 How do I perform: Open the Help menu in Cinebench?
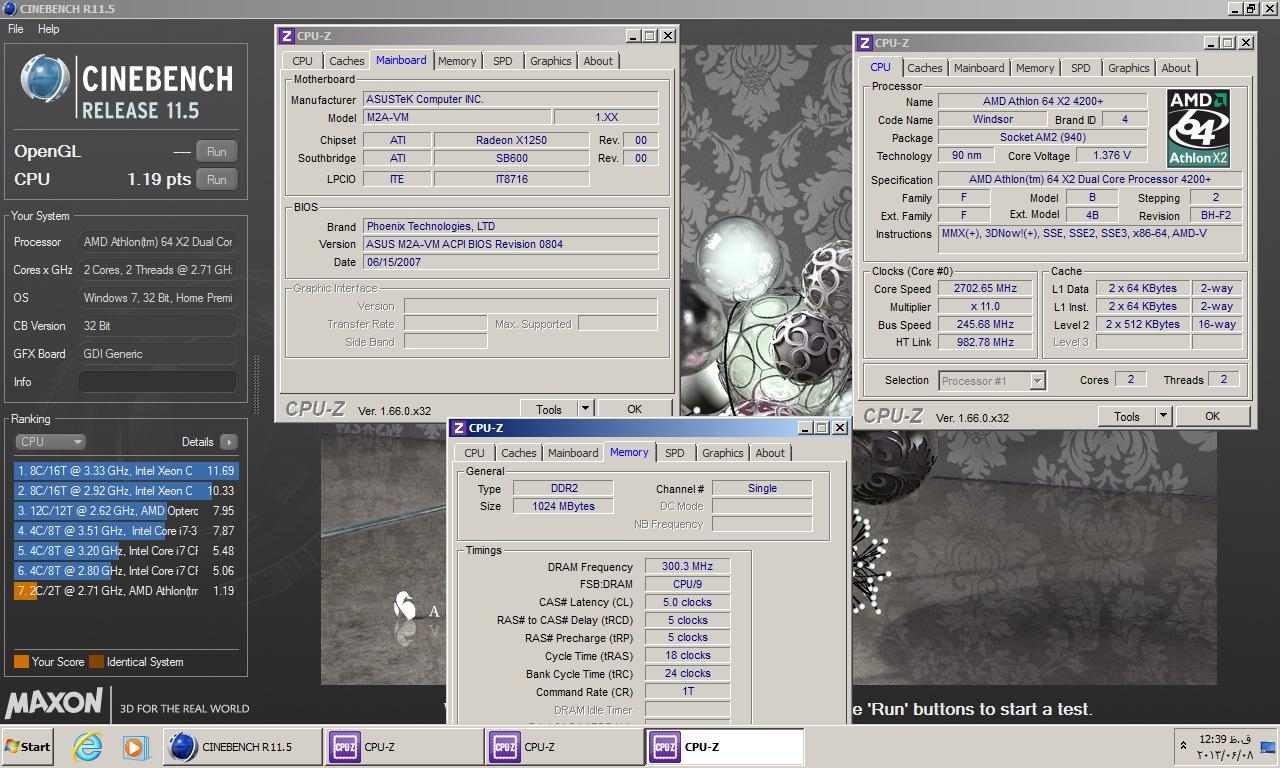click(48, 29)
